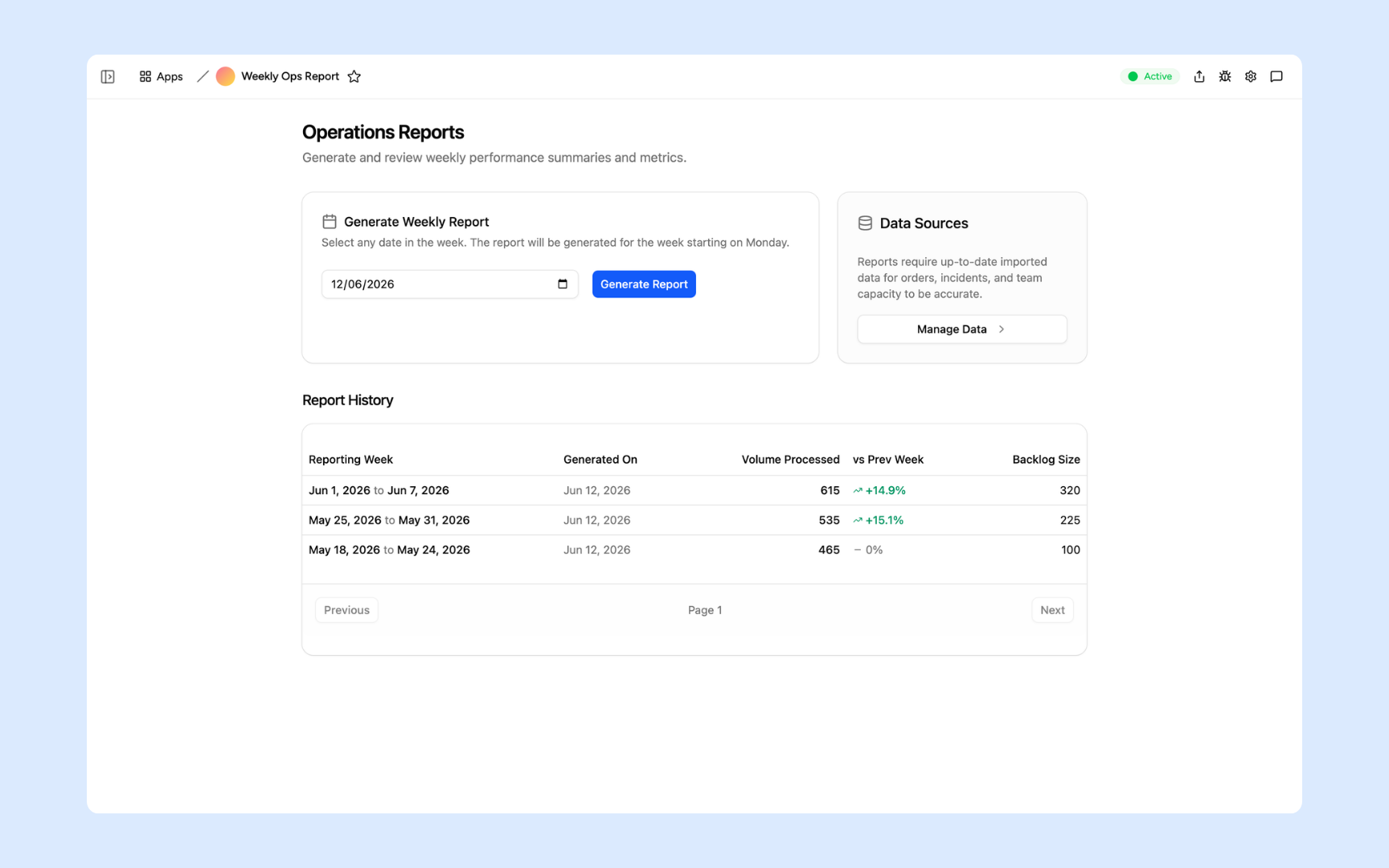The height and width of the screenshot is (868, 1389).
Task: Click the Volume Processed column header
Action: (x=790, y=460)
